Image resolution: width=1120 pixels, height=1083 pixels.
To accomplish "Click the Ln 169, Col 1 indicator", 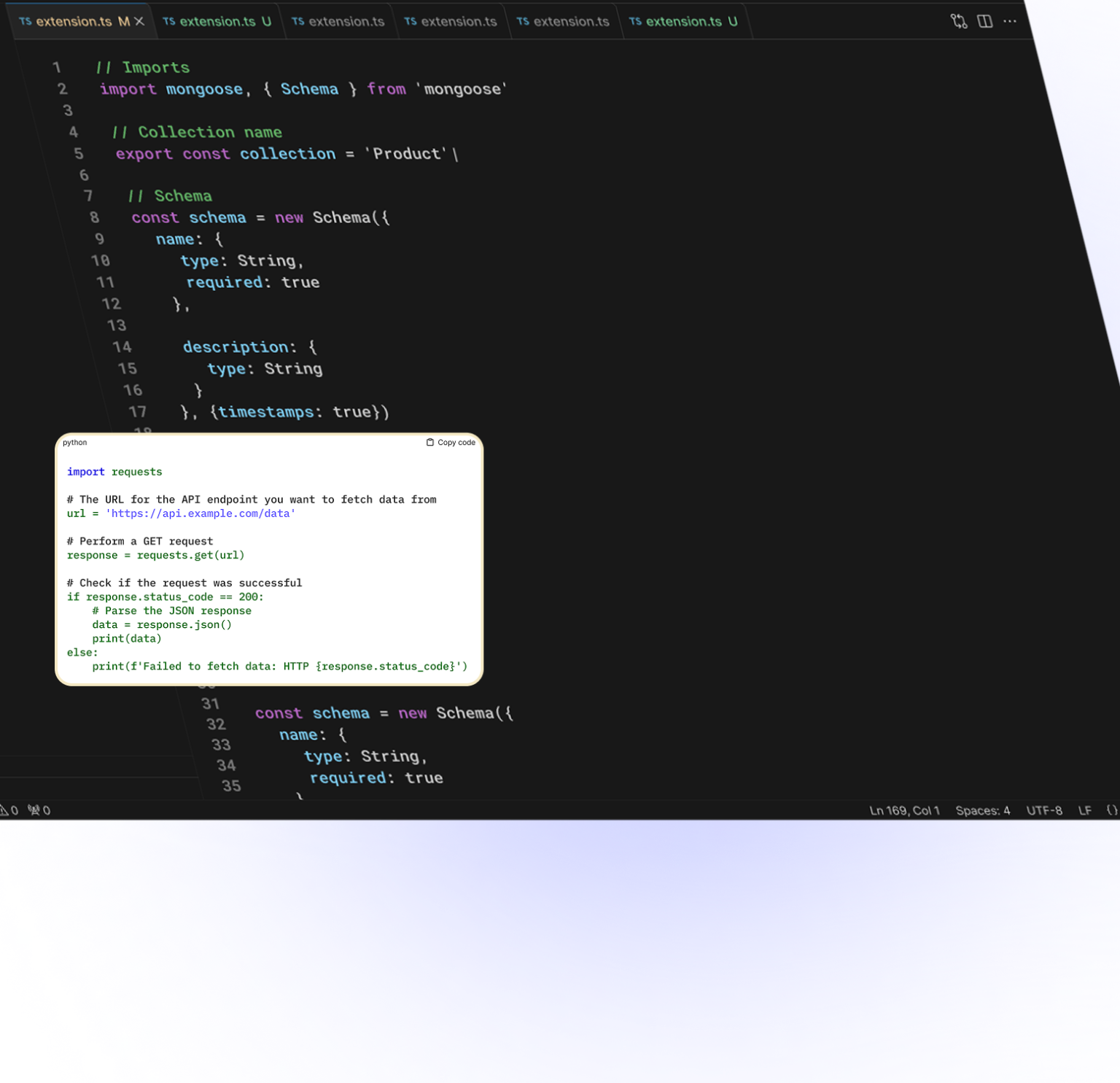I will [904, 810].
